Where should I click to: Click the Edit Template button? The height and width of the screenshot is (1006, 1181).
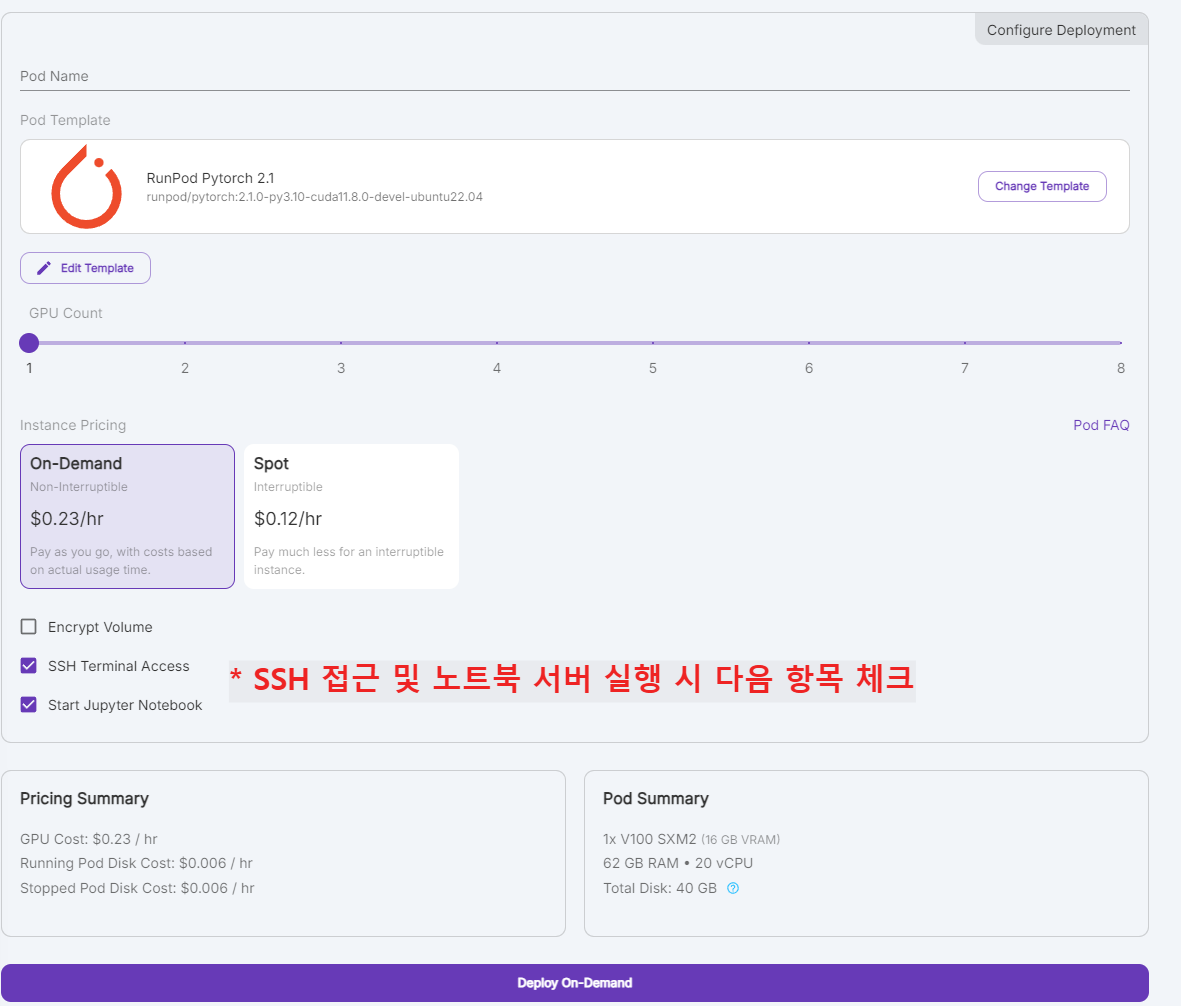[x=85, y=267]
